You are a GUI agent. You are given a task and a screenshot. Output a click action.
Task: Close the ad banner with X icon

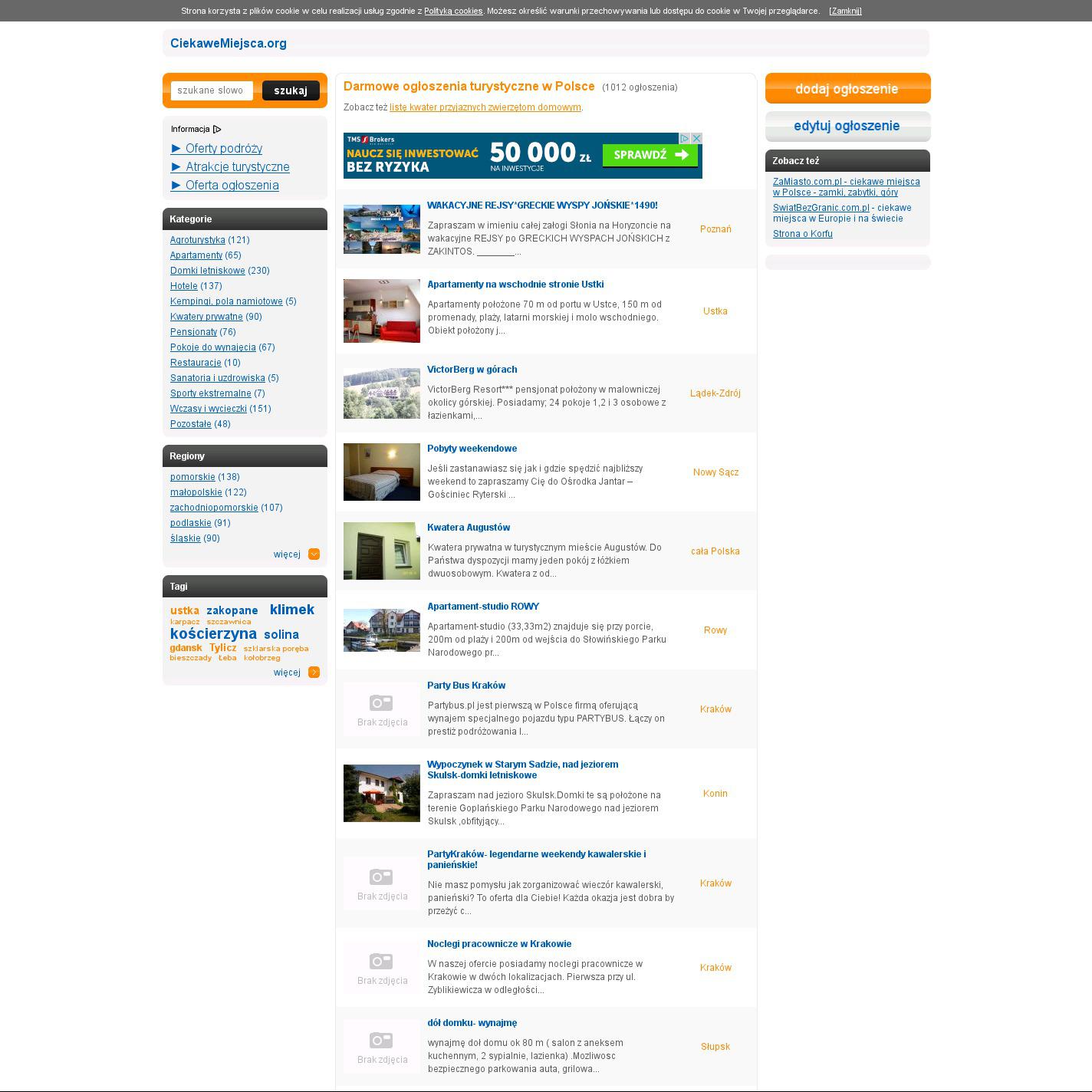[x=696, y=139]
